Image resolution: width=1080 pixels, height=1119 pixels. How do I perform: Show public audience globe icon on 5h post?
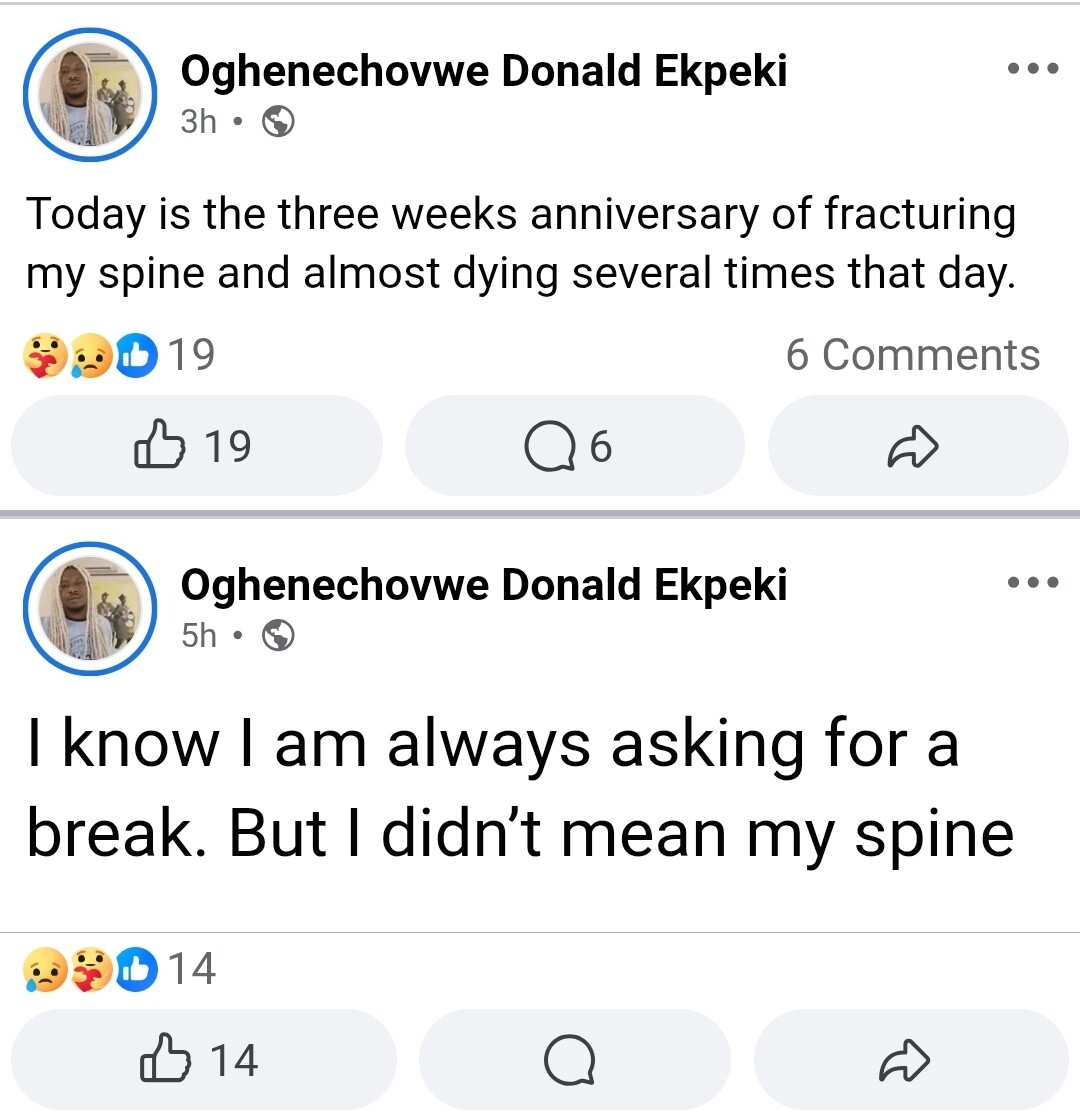(278, 635)
